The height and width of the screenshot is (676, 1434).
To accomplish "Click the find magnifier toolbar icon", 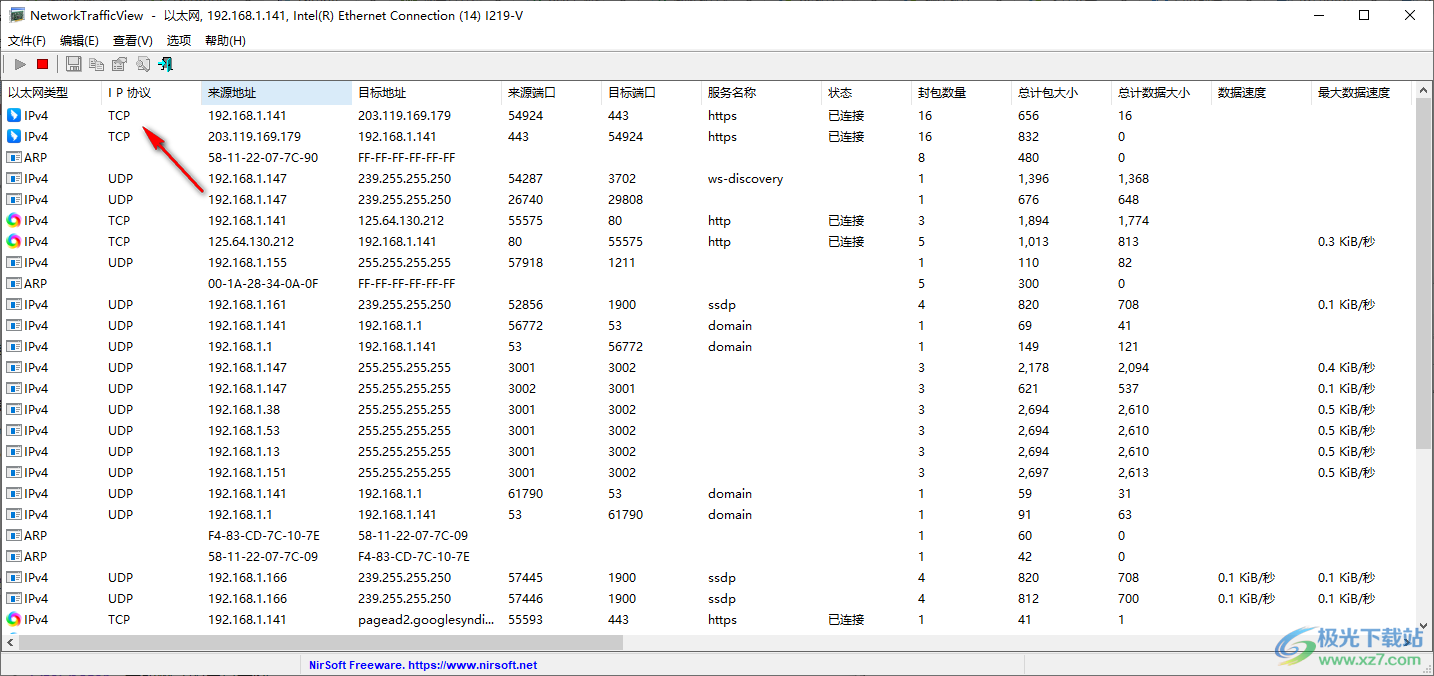I will click(x=143, y=64).
